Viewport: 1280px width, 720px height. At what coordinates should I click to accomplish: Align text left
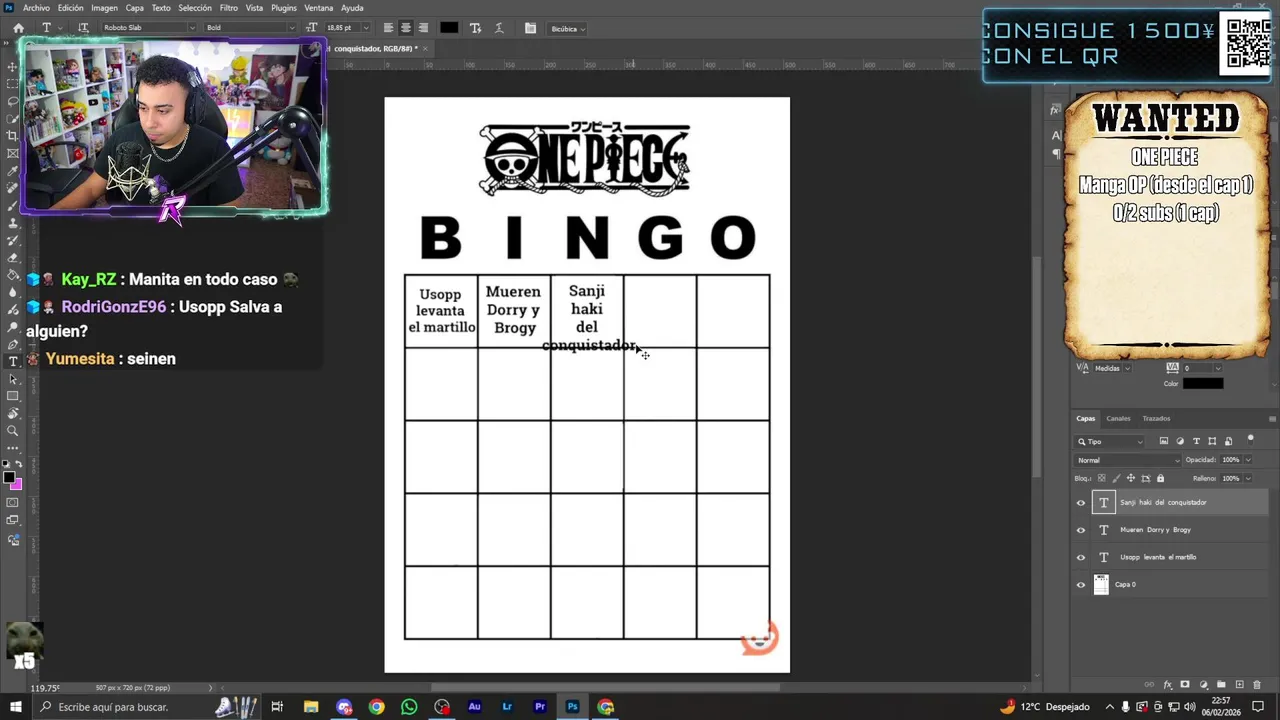(388, 28)
